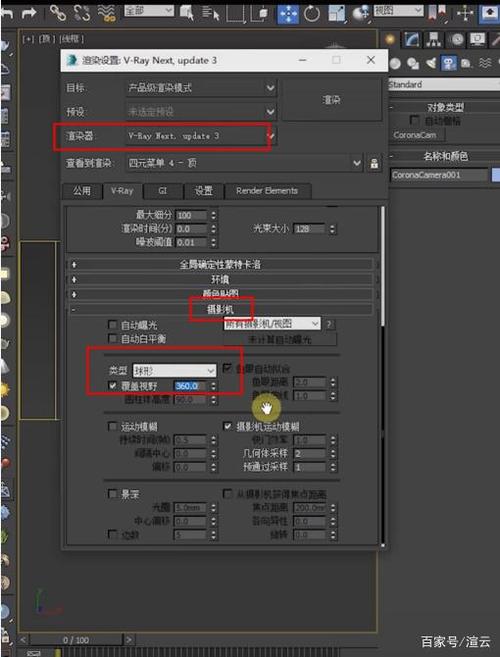Toggle the Window/Crossing selection icon
Image resolution: width=500 pixels, height=657 pixels.
259,13
